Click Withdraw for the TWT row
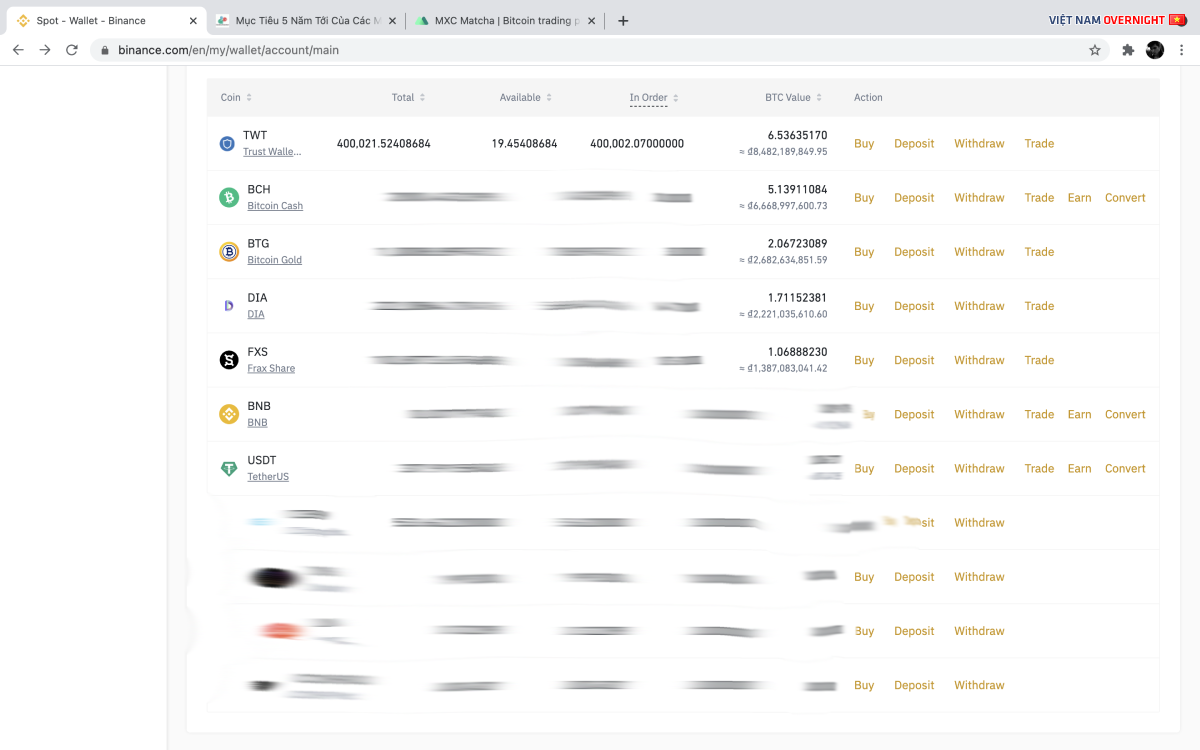Screen dimensions: 1200x750 point(978,144)
